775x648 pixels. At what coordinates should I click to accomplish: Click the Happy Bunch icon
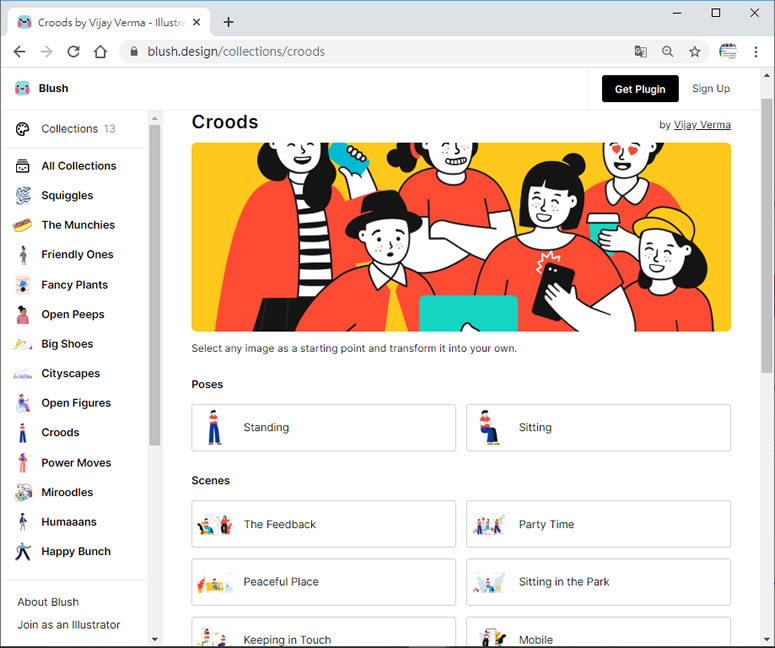pos(23,552)
